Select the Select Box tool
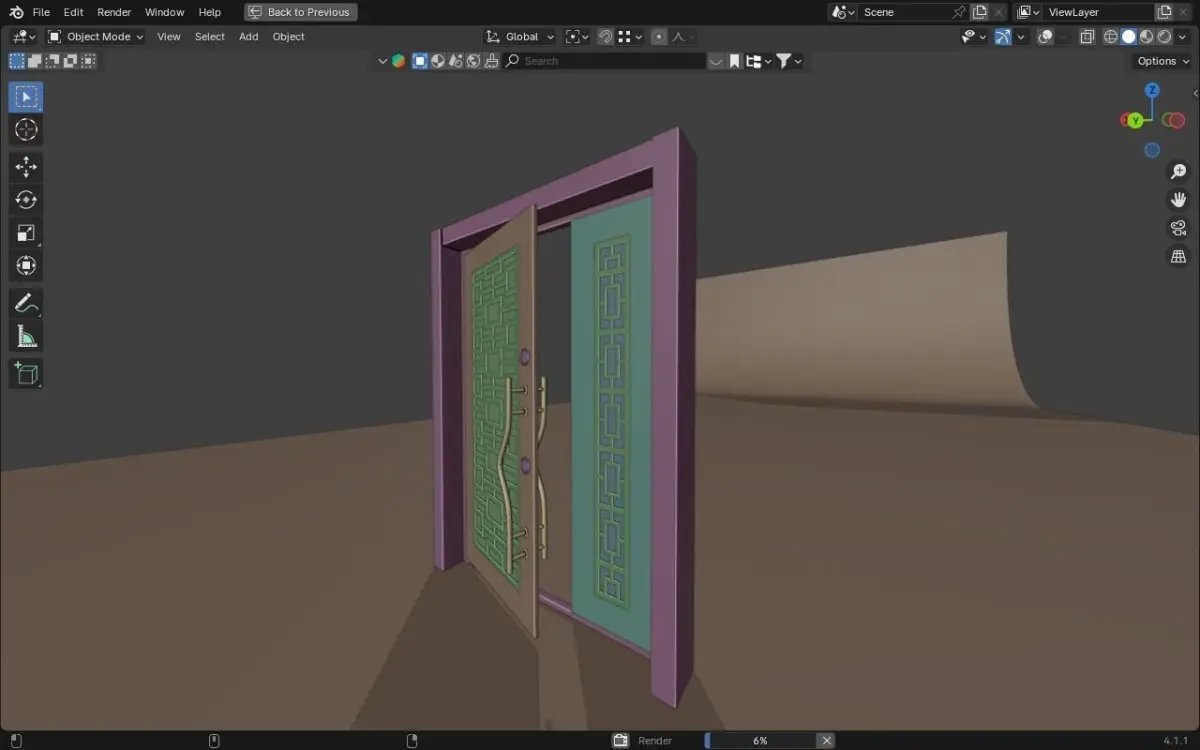 26,97
